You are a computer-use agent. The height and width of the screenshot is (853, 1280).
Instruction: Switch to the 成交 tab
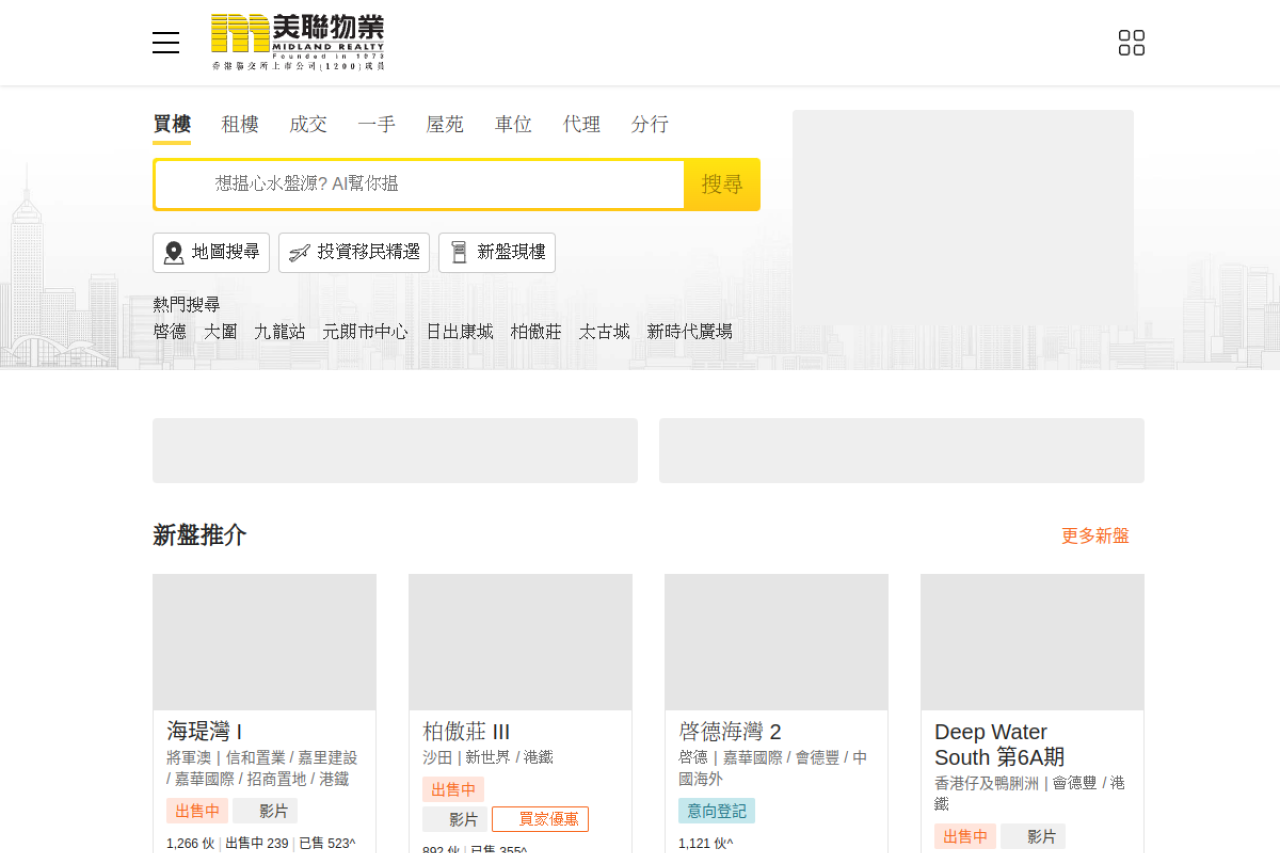tap(308, 124)
